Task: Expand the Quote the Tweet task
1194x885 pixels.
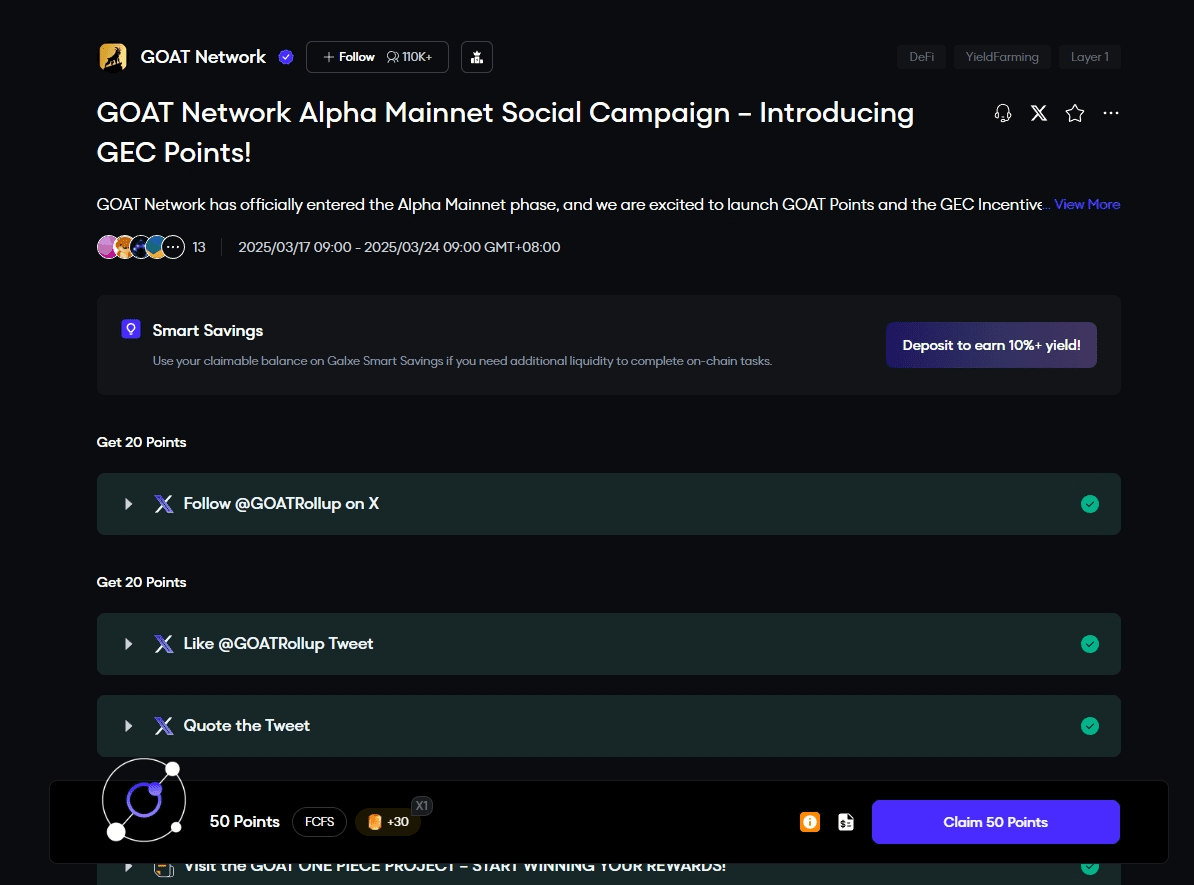Action: click(129, 727)
